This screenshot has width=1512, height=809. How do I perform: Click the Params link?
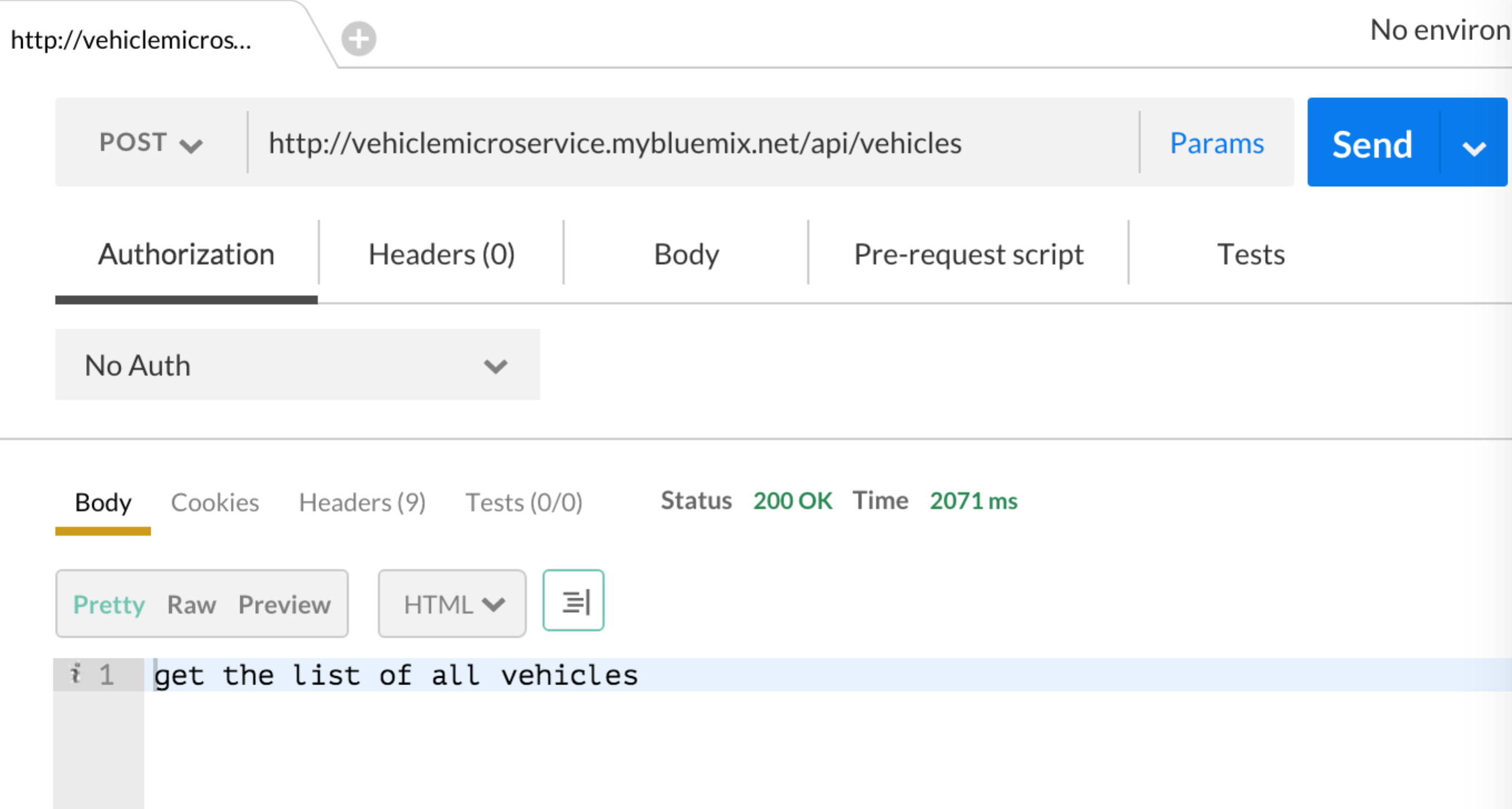coord(1216,144)
